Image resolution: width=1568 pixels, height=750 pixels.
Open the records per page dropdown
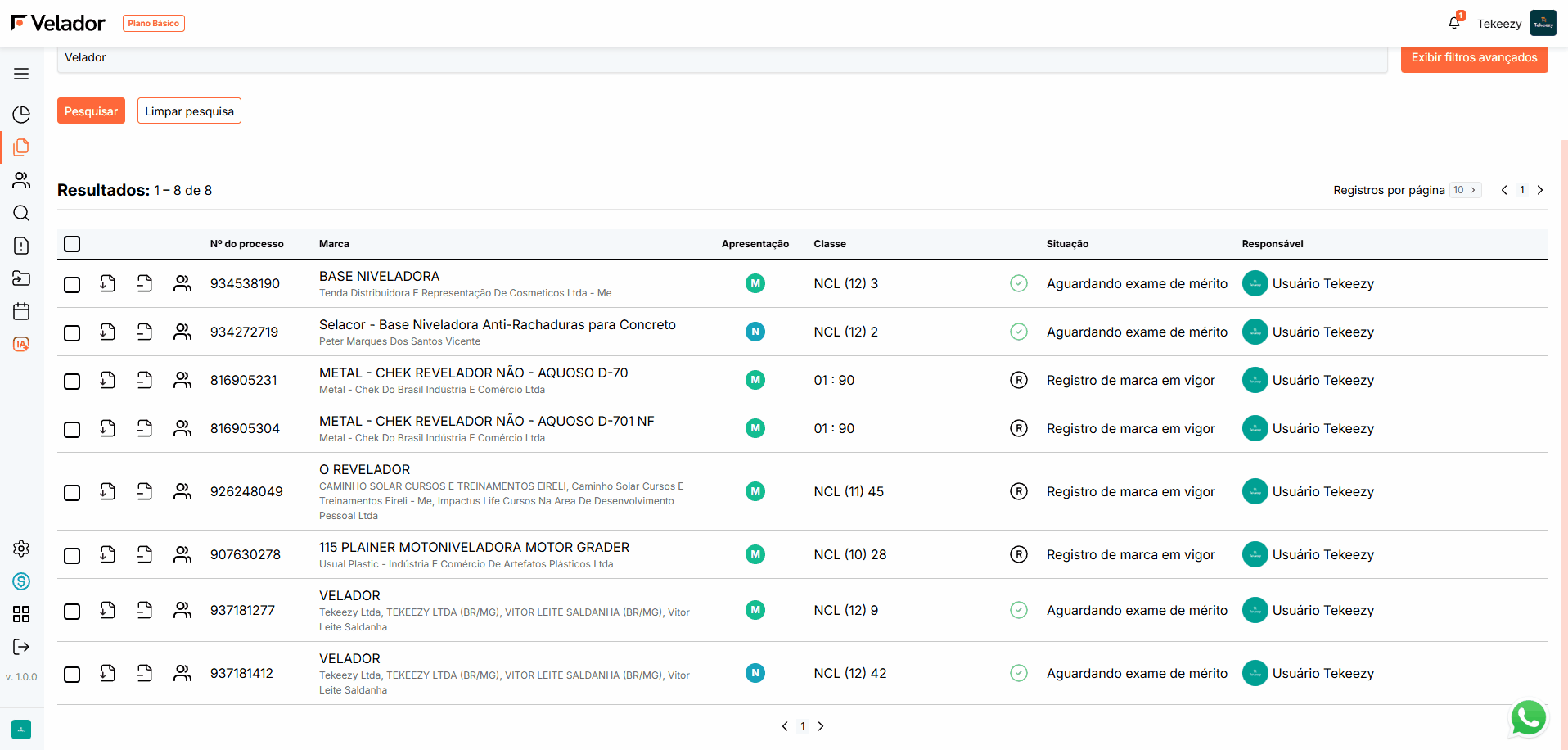pyautogui.click(x=1465, y=190)
